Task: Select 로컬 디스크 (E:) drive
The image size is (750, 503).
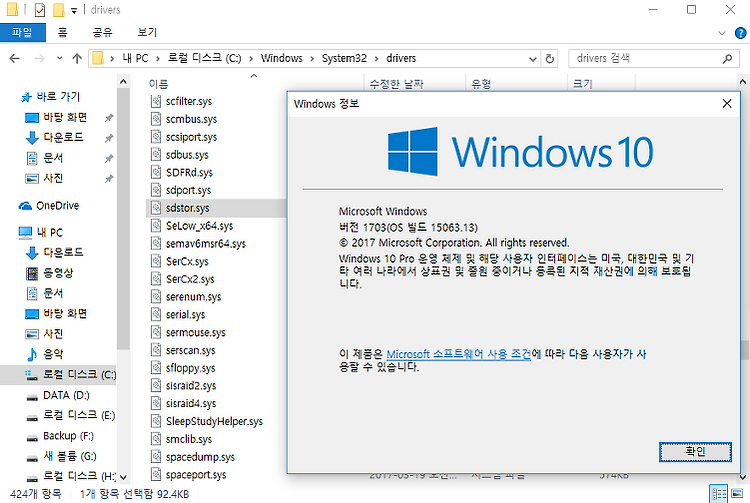Action: tap(79, 416)
